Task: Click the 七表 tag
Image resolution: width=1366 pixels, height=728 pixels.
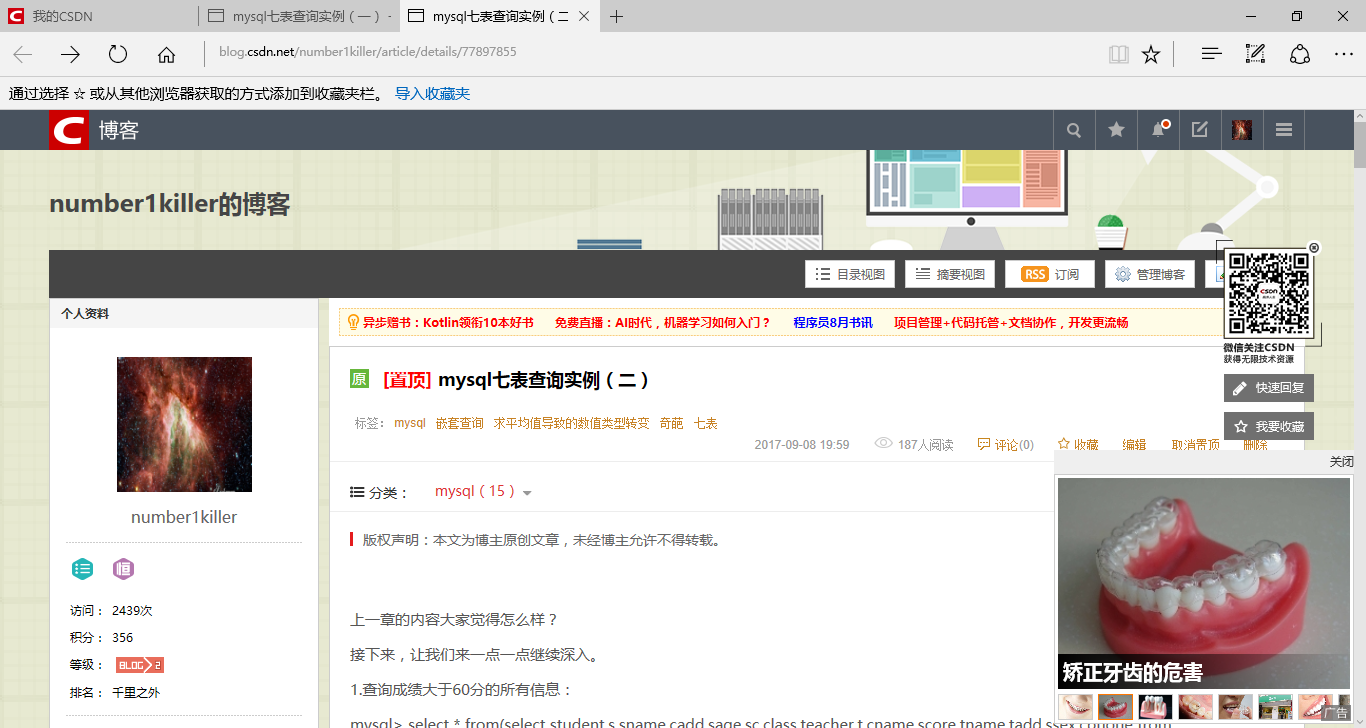Action: [706, 423]
